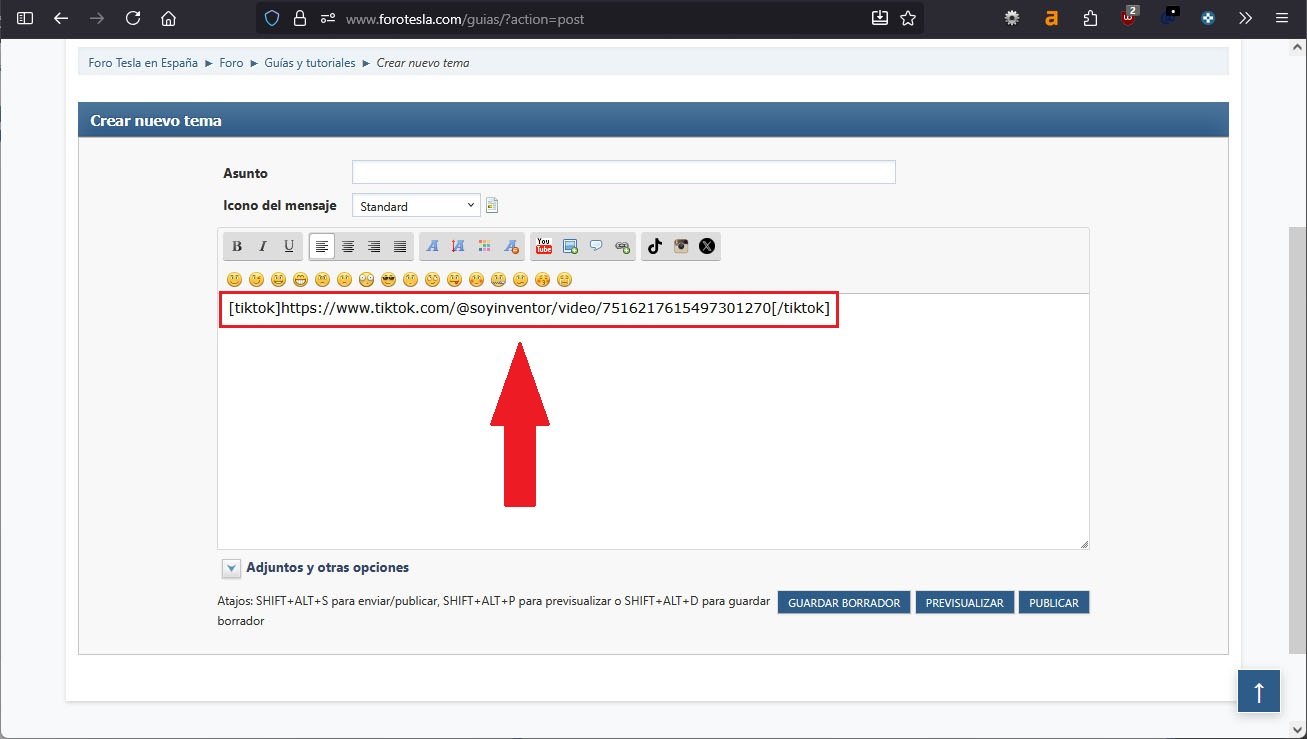Viewport: 1307px width, 739px height.
Task: Toggle underline formatting
Action: pyautogui.click(x=289, y=246)
